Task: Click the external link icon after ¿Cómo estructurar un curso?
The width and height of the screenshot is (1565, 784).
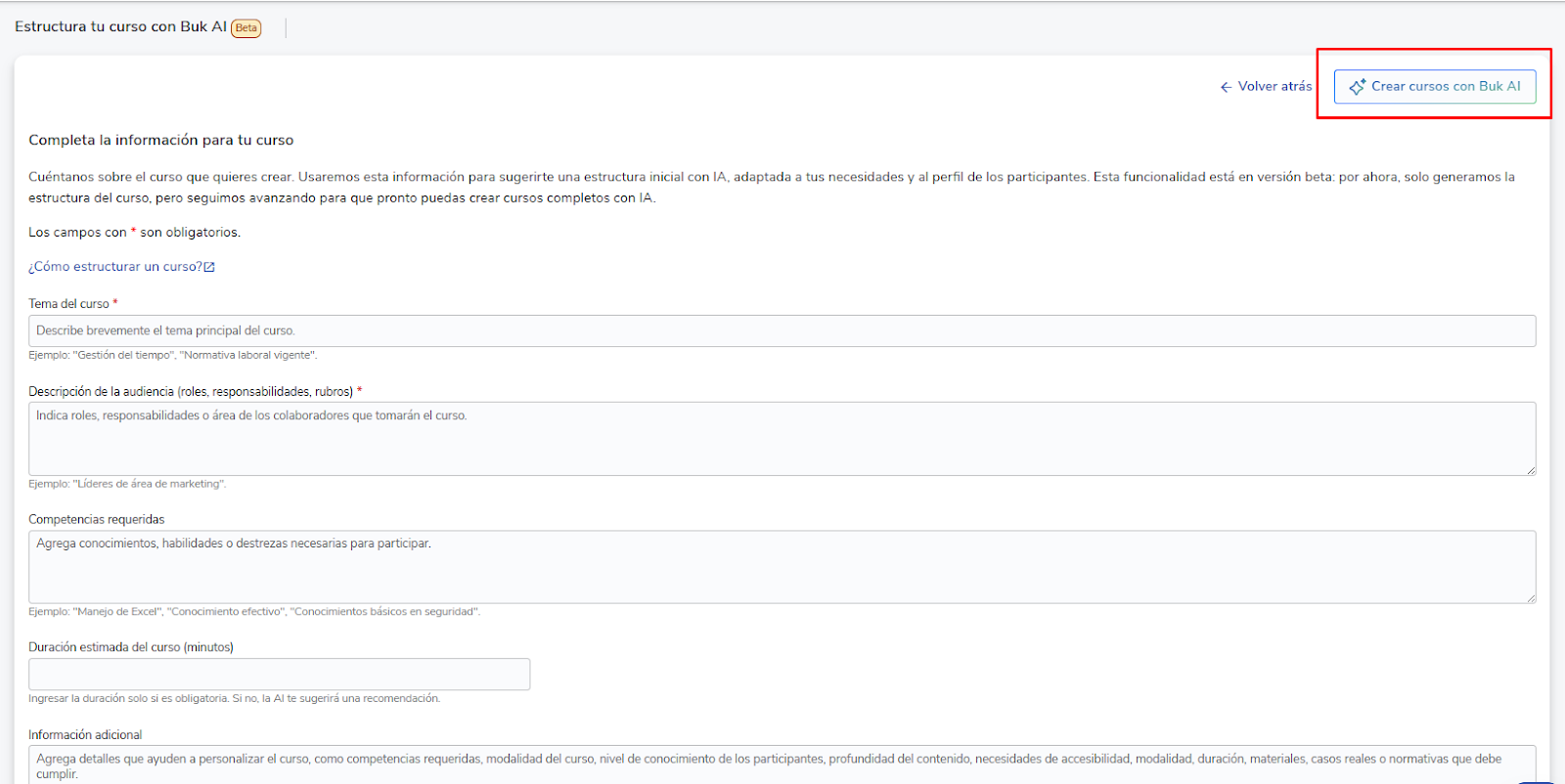Action: (209, 267)
